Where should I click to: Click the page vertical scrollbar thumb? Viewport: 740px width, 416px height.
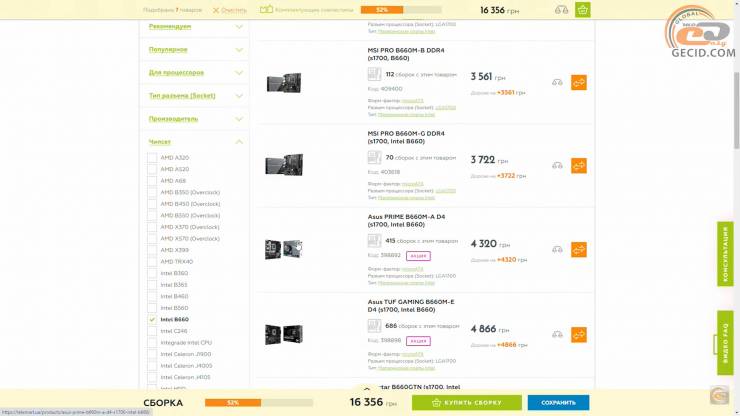(x=737, y=110)
